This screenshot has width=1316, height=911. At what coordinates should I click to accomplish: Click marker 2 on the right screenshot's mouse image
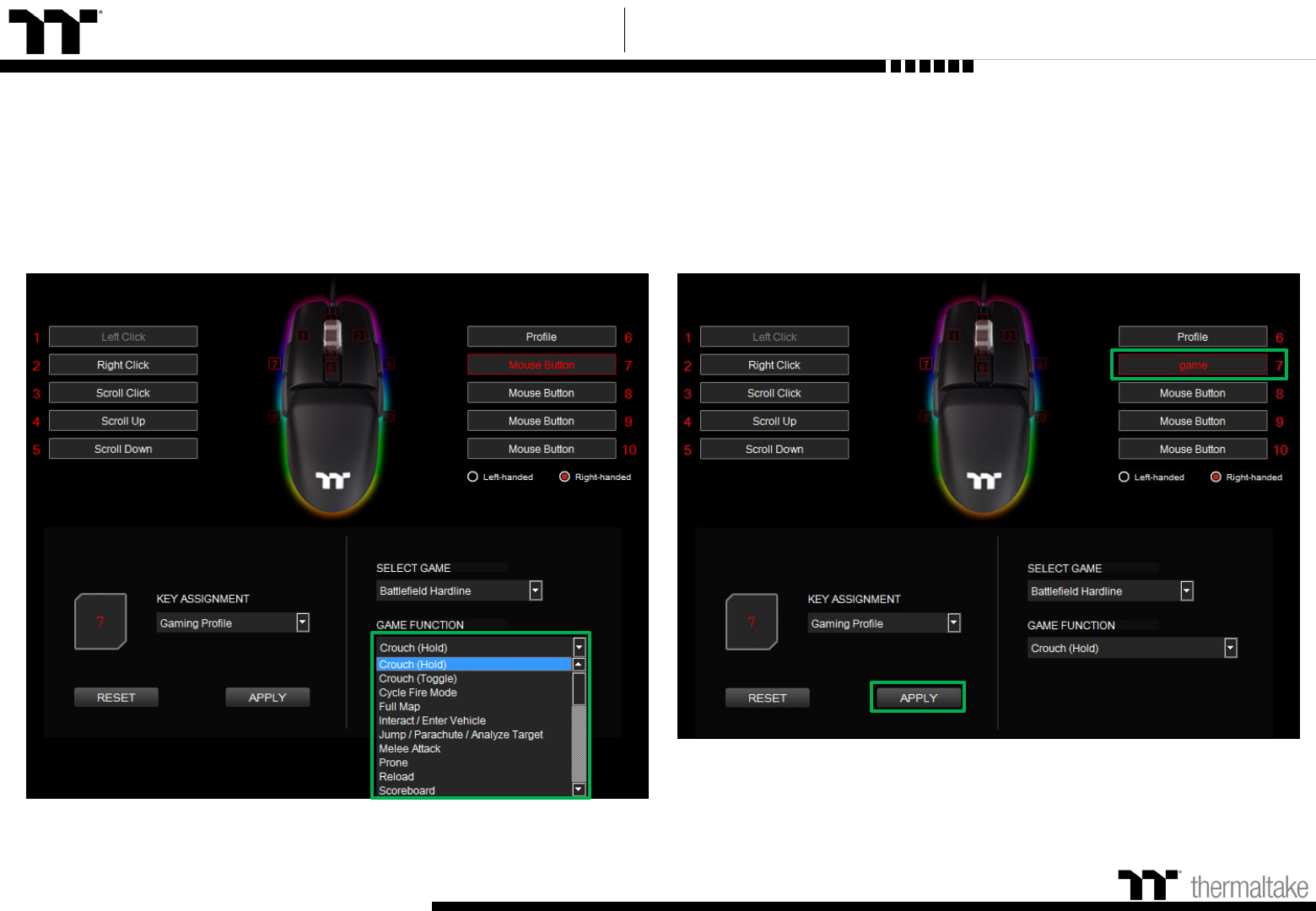pyautogui.click(x=1010, y=336)
